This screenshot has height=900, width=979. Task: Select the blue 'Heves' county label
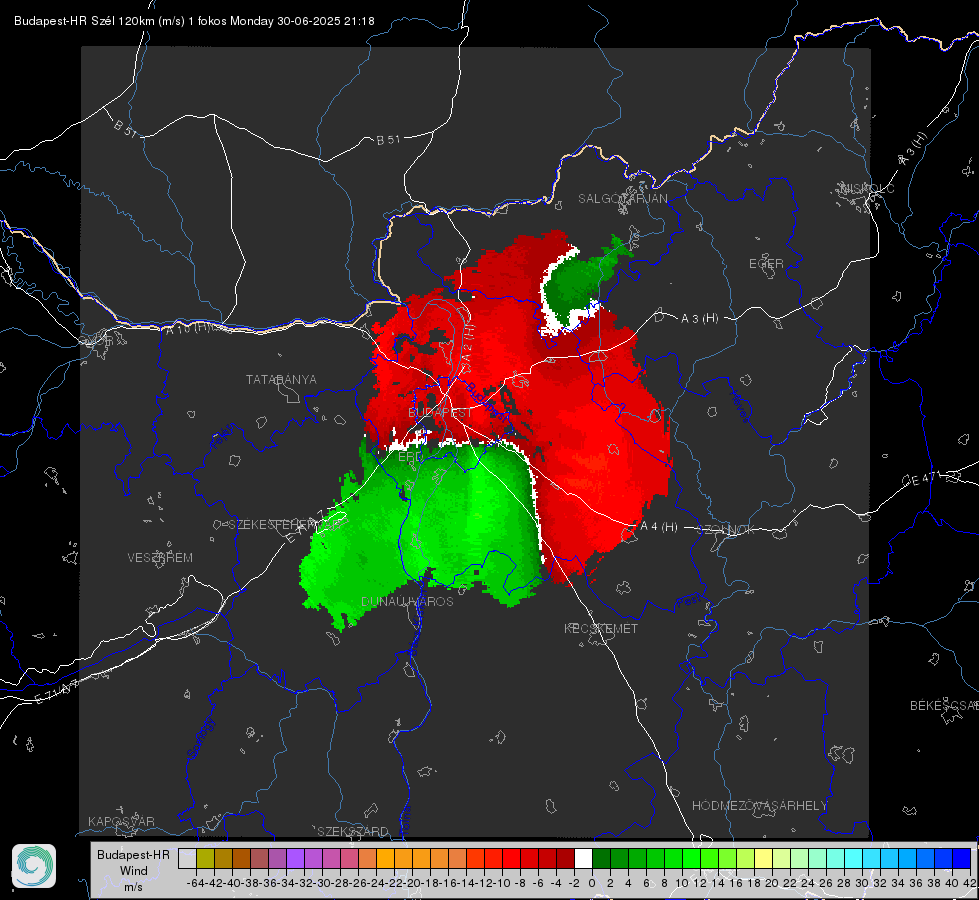point(739,407)
